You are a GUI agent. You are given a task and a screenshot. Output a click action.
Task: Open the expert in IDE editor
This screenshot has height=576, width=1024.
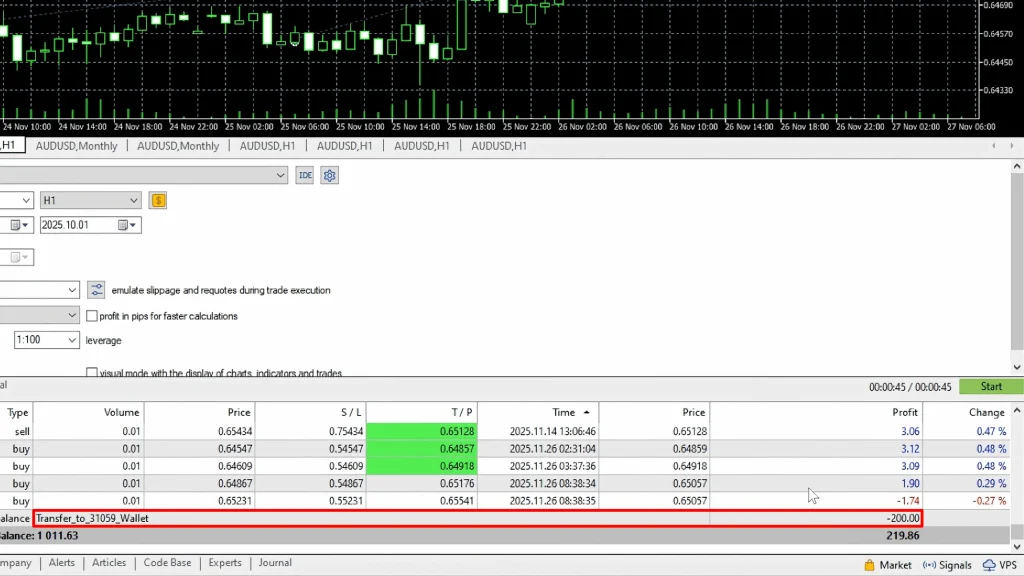pos(305,175)
